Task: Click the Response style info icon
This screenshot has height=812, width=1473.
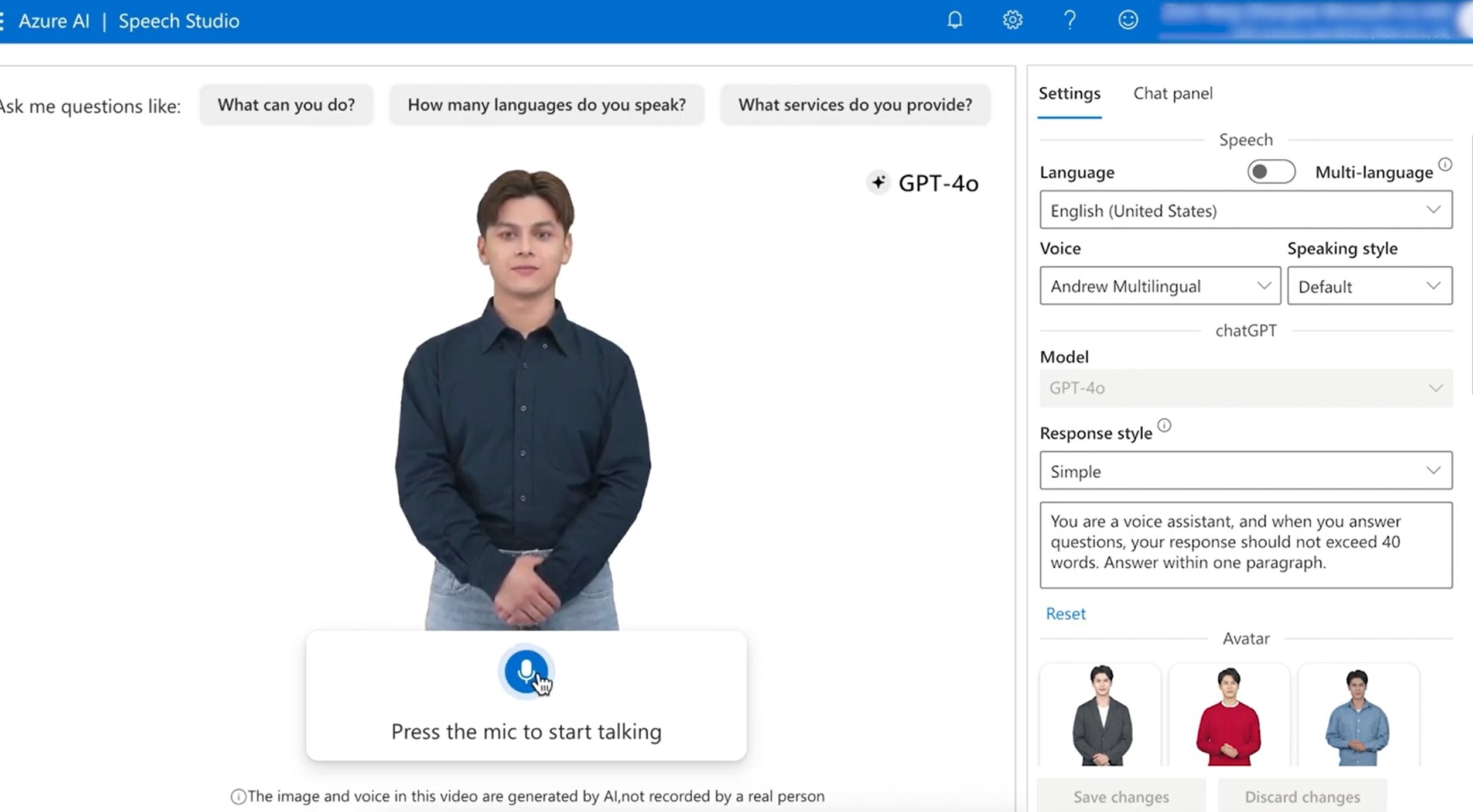Action: [x=1164, y=425]
